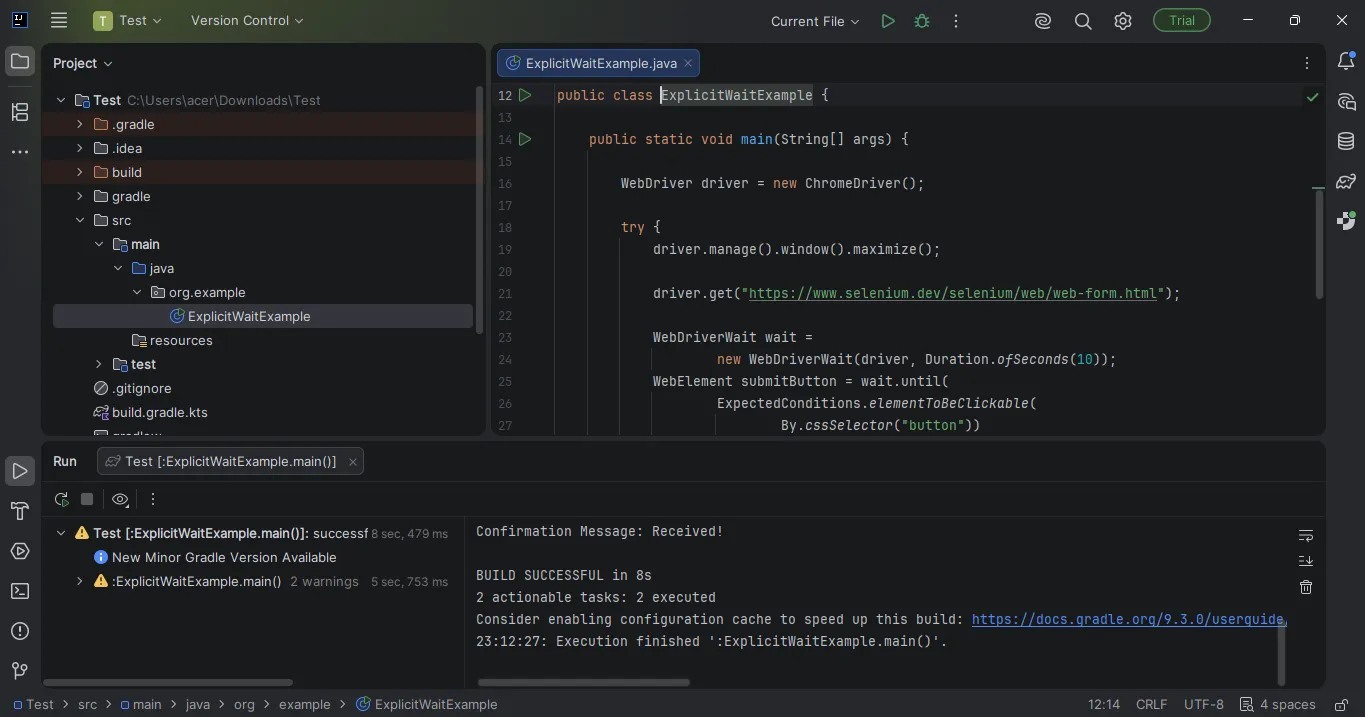Select New Minor Gradle Version Available node
The height and width of the screenshot is (717, 1365).
tap(215, 557)
